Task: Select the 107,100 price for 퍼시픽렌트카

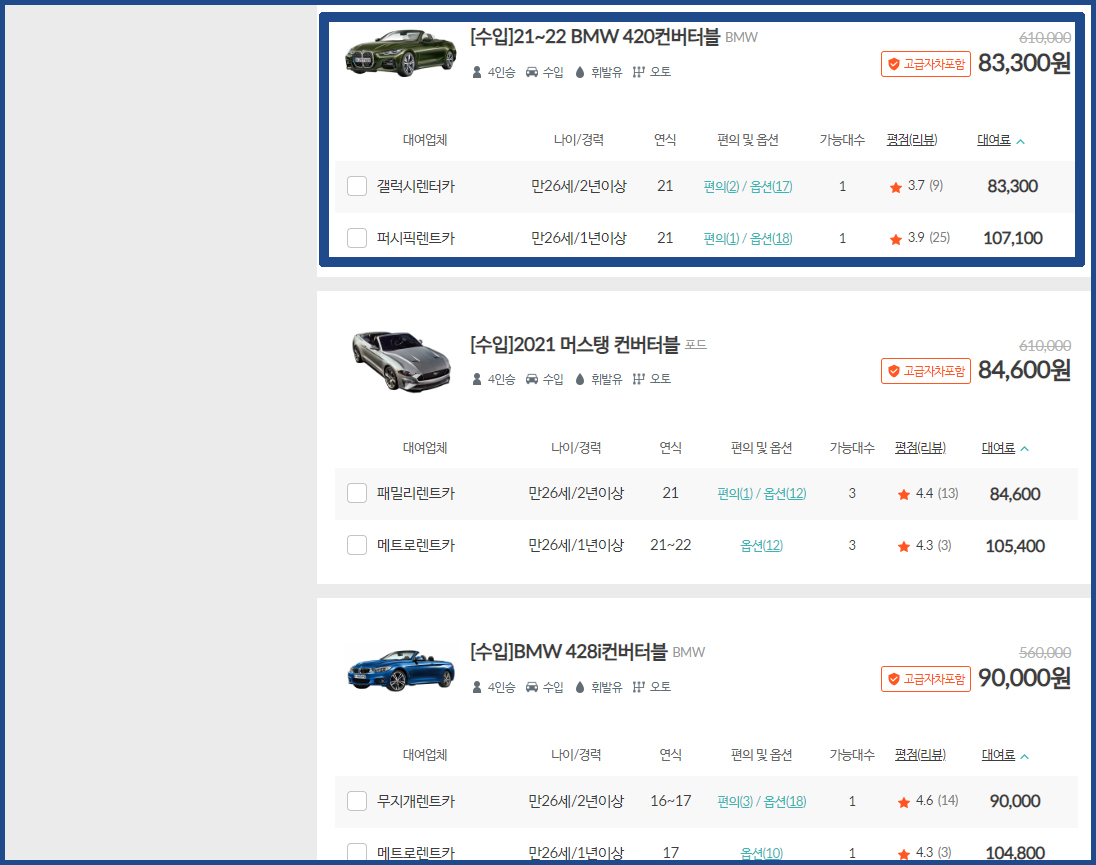Action: tap(1013, 238)
